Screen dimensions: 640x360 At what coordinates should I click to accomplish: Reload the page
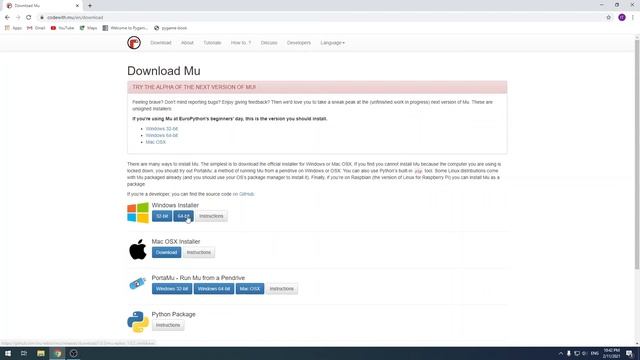coord(29,18)
